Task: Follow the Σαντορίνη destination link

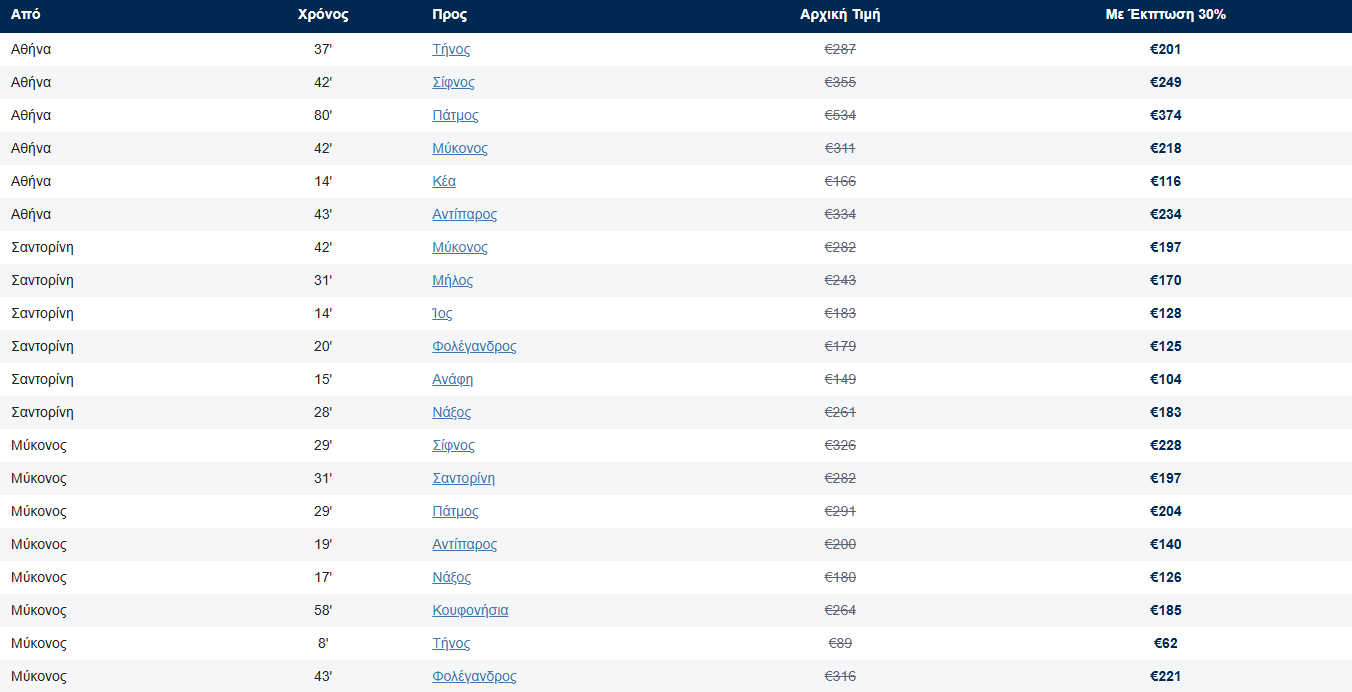Action: (x=463, y=478)
